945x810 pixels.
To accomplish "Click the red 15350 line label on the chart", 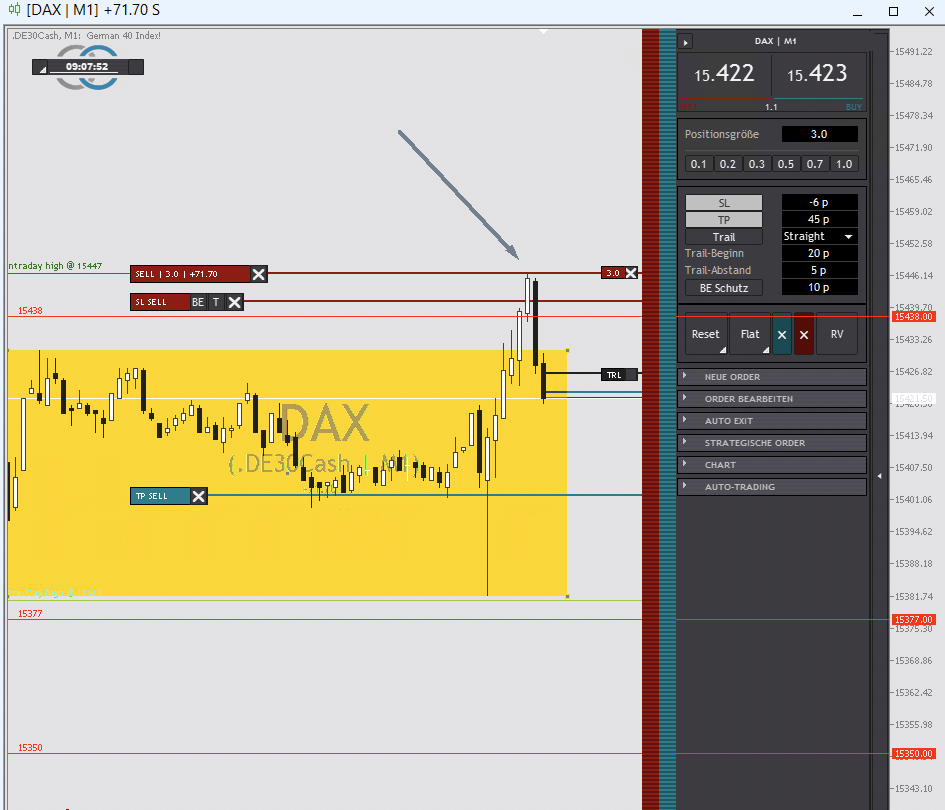I will (x=30, y=747).
